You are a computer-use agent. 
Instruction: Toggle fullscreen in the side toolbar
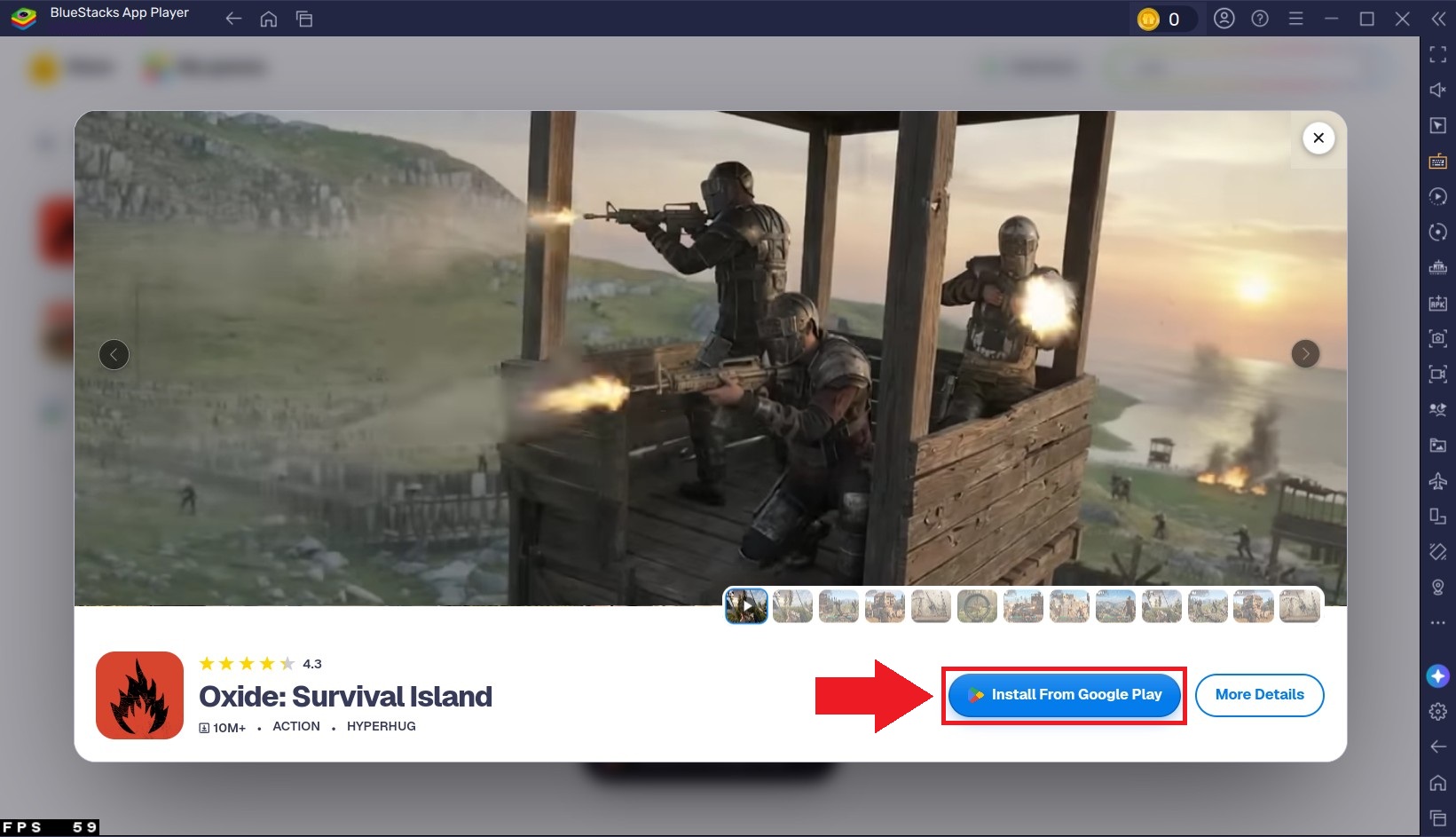(x=1438, y=55)
